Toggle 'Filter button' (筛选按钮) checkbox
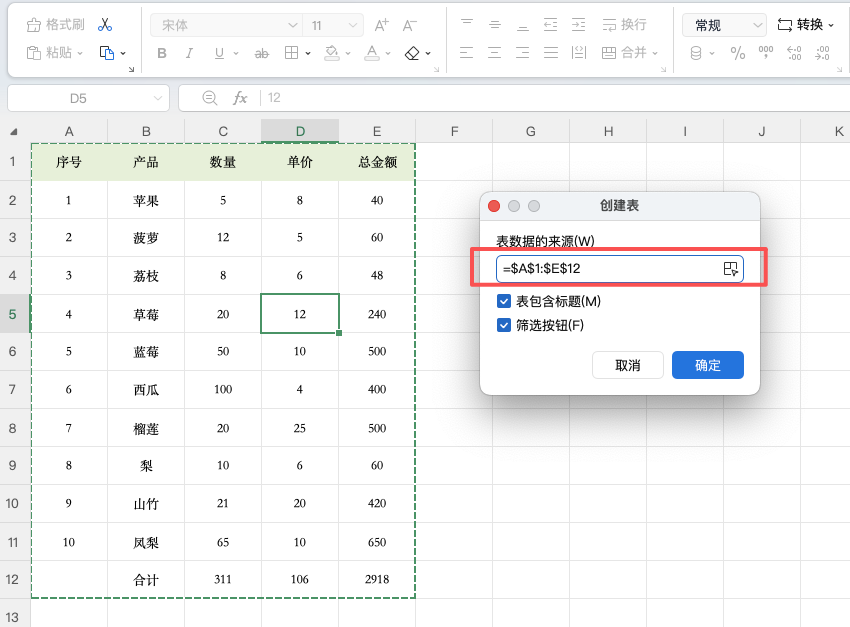The image size is (850, 627). [504, 325]
